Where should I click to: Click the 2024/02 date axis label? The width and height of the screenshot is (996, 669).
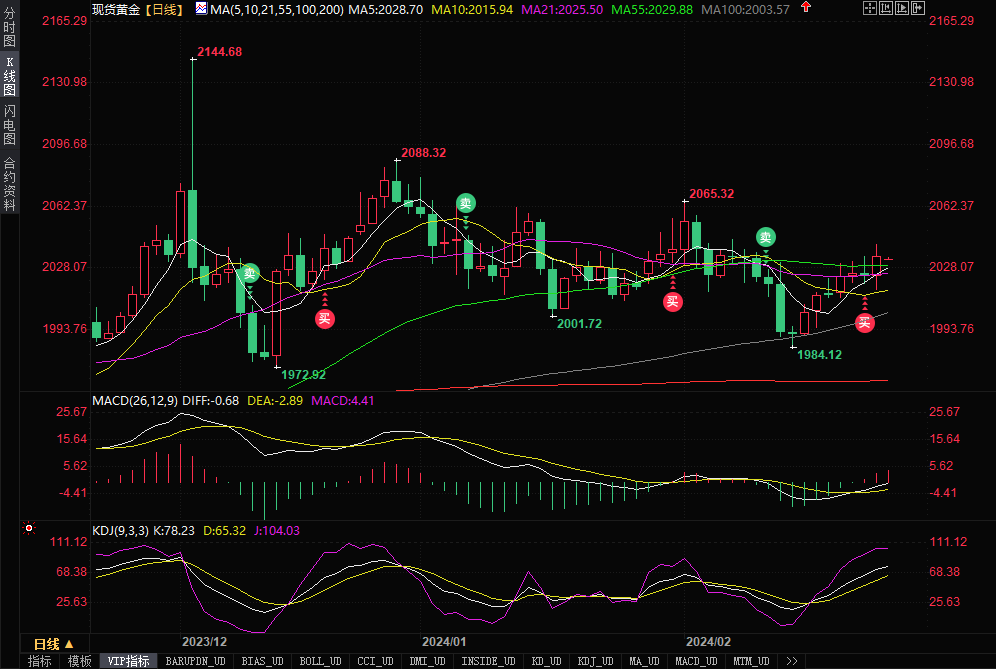[708, 642]
